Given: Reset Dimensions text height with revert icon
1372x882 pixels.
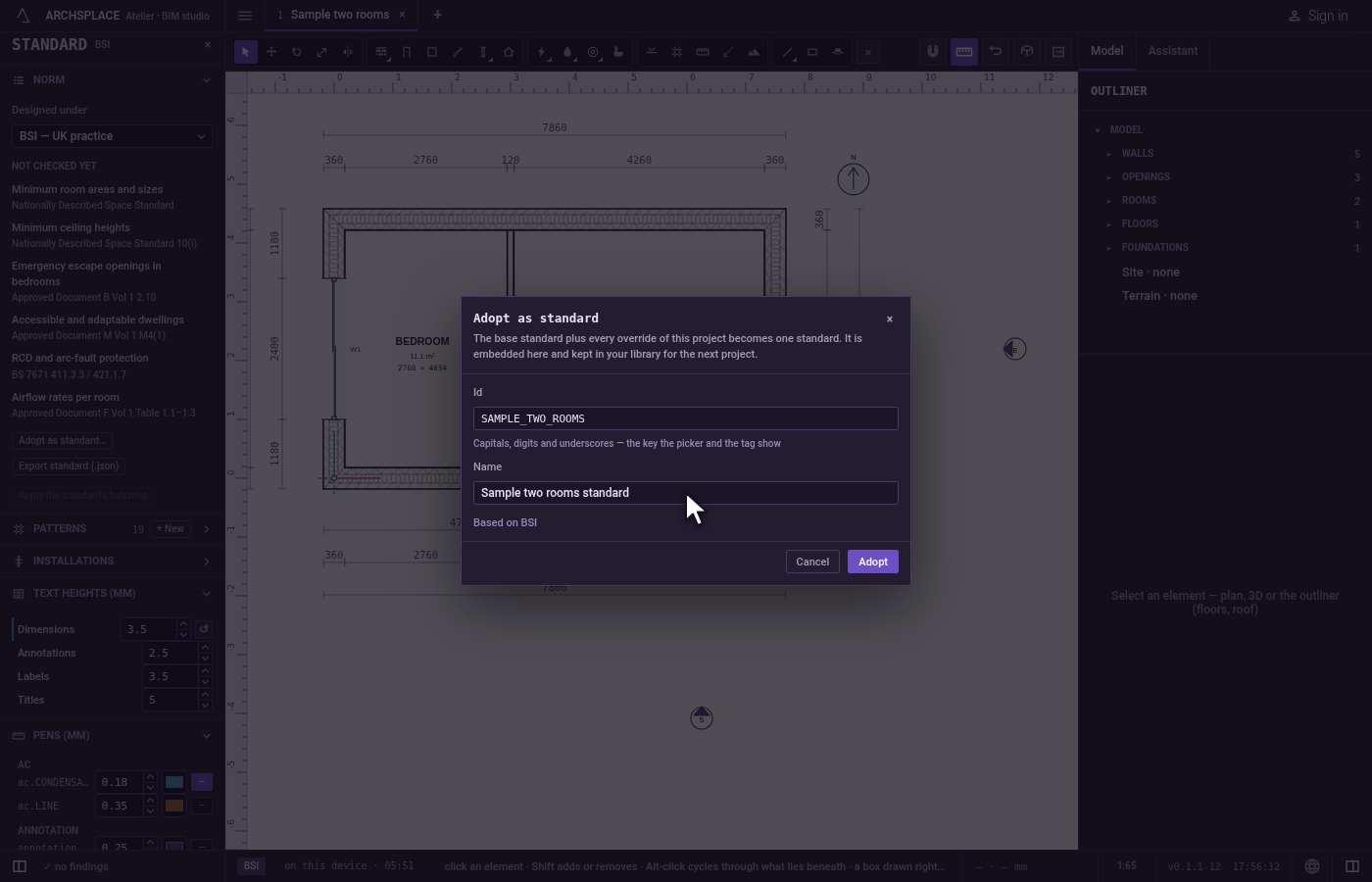Looking at the screenshot, I should coord(204,629).
